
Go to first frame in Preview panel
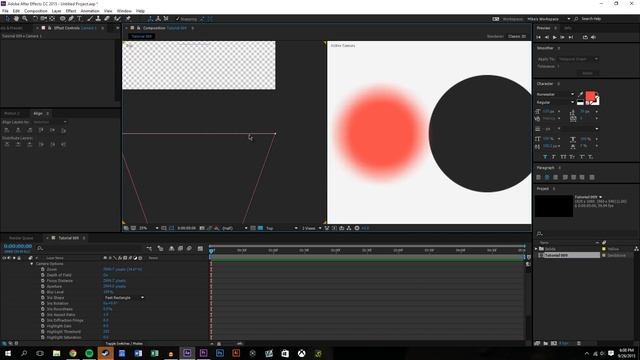[x=539, y=37]
